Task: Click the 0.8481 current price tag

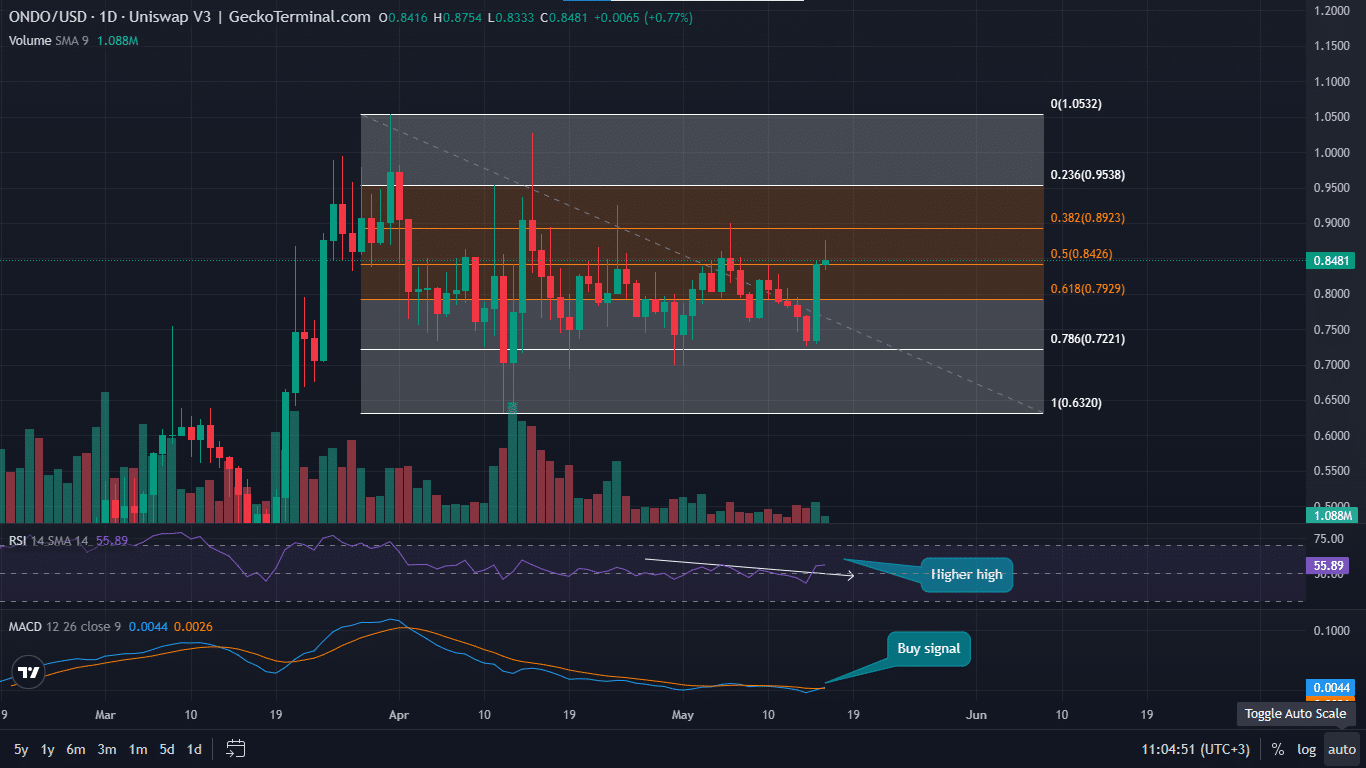Action: pyautogui.click(x=1330, y=261)
